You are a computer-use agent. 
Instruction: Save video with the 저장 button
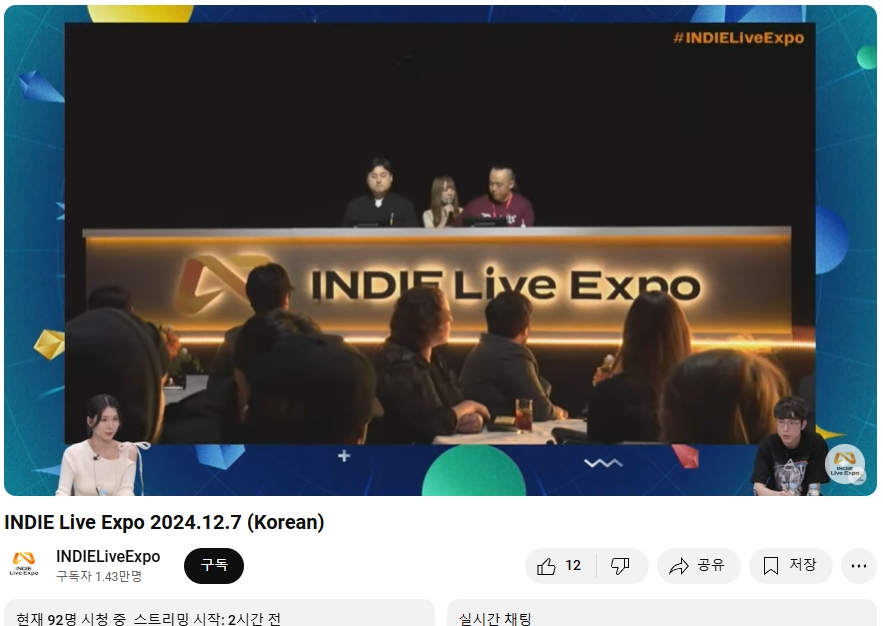790,566
